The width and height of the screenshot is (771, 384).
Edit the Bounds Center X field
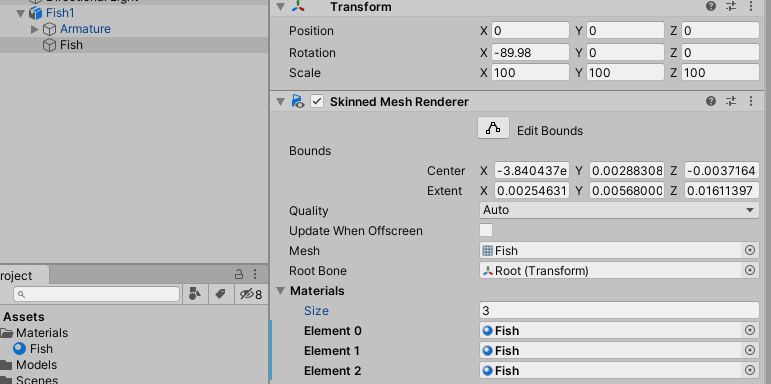(532, 171)
